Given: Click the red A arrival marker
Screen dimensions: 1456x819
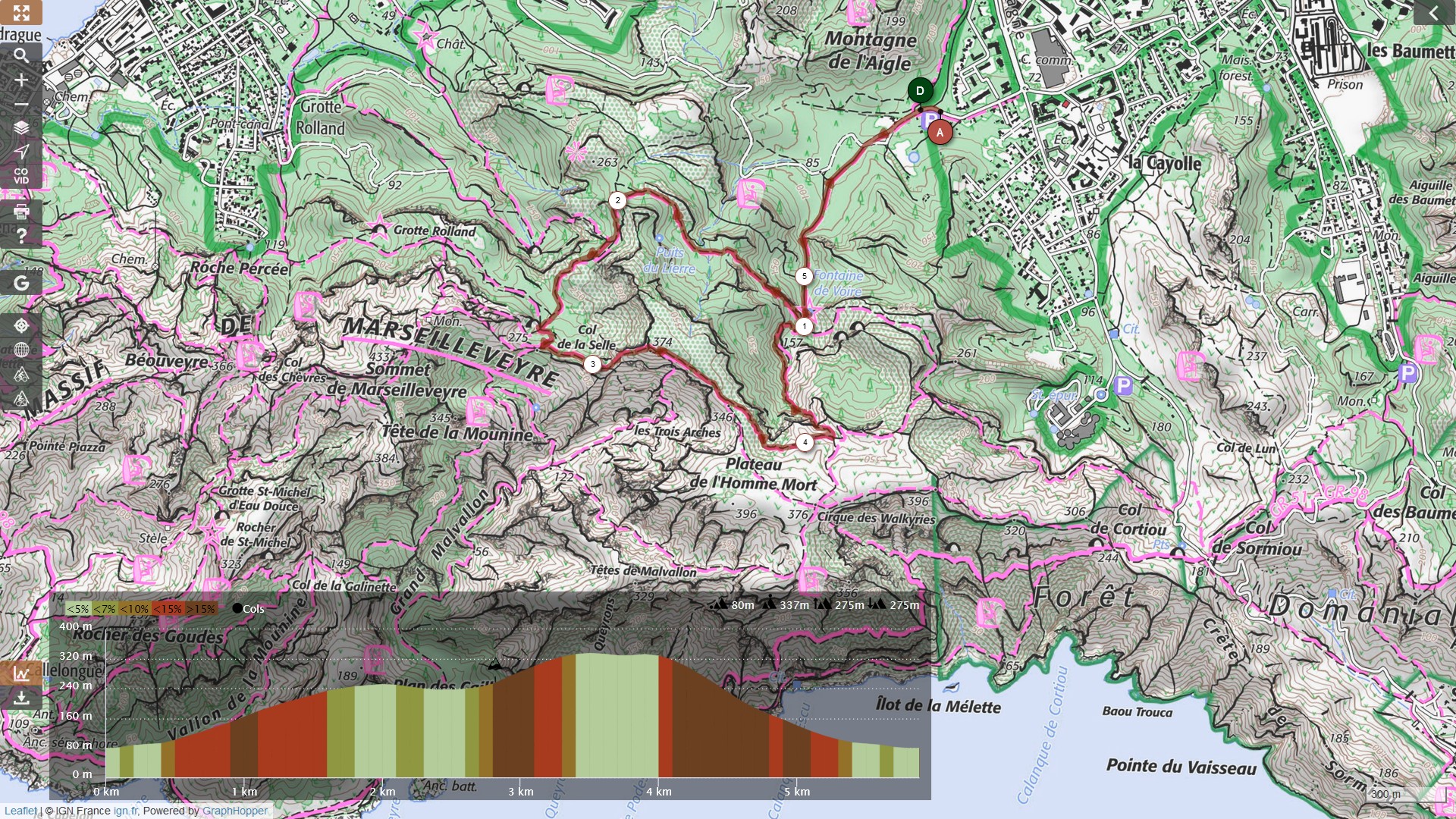Looking at the screenshot, I should click(x=940, y=133).
